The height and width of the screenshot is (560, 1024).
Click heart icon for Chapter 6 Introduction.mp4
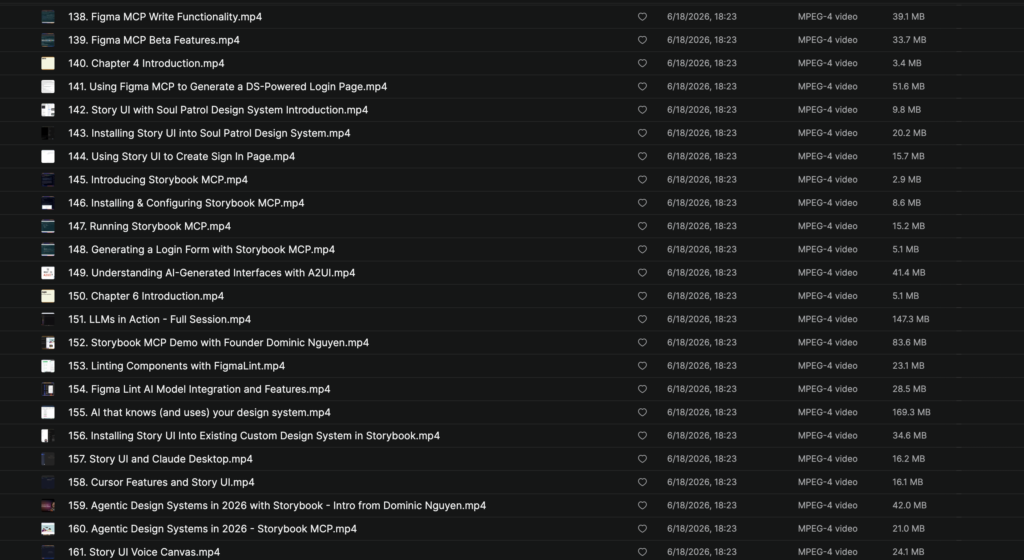[642, 296]
